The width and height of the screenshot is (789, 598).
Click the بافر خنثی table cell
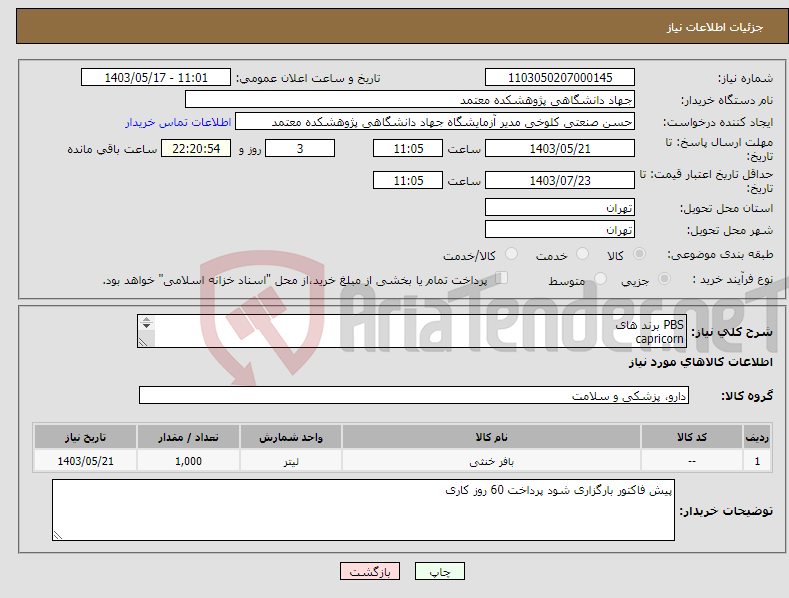[x=491, y=461]
